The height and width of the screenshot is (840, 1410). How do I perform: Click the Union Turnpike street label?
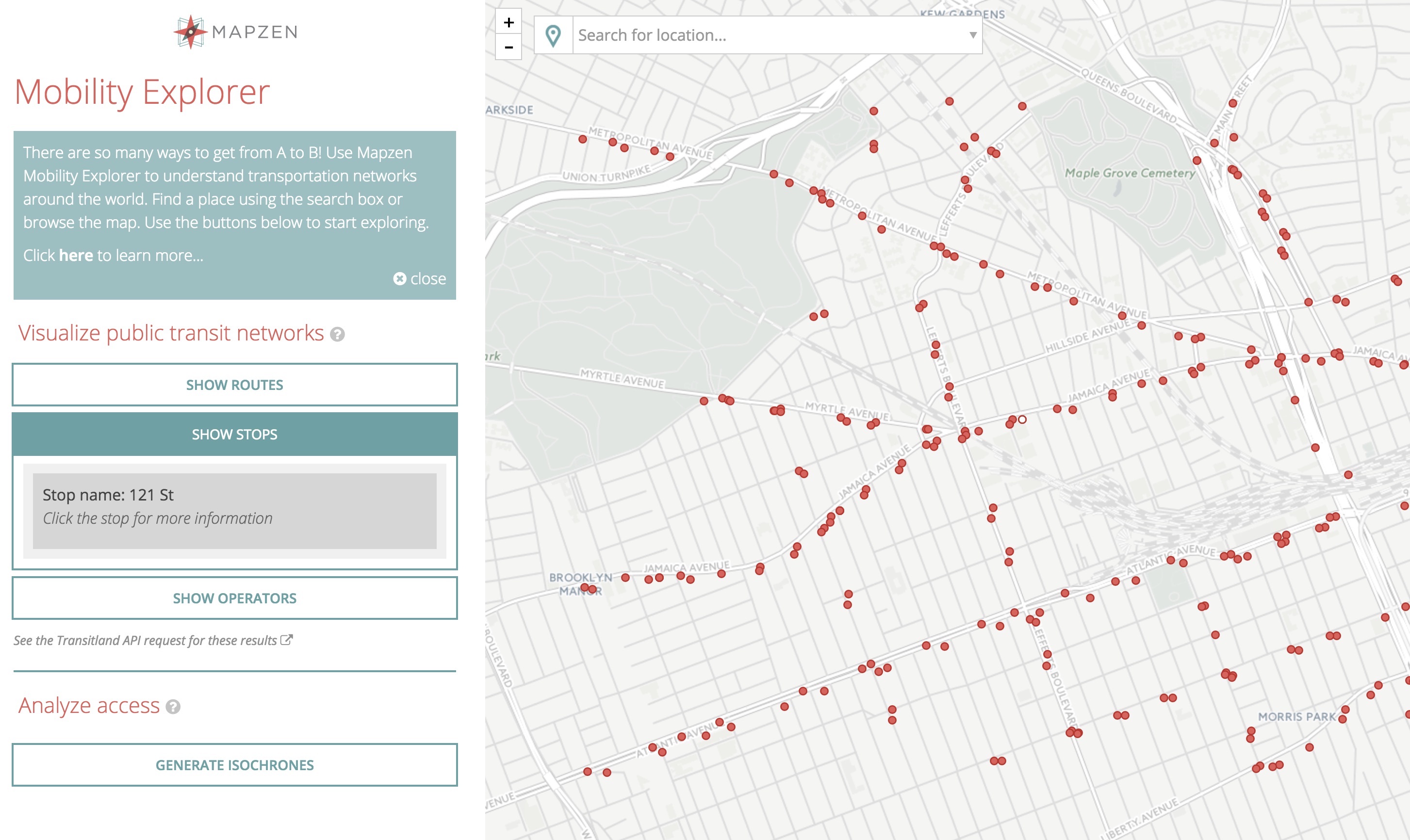click(606, 174)
